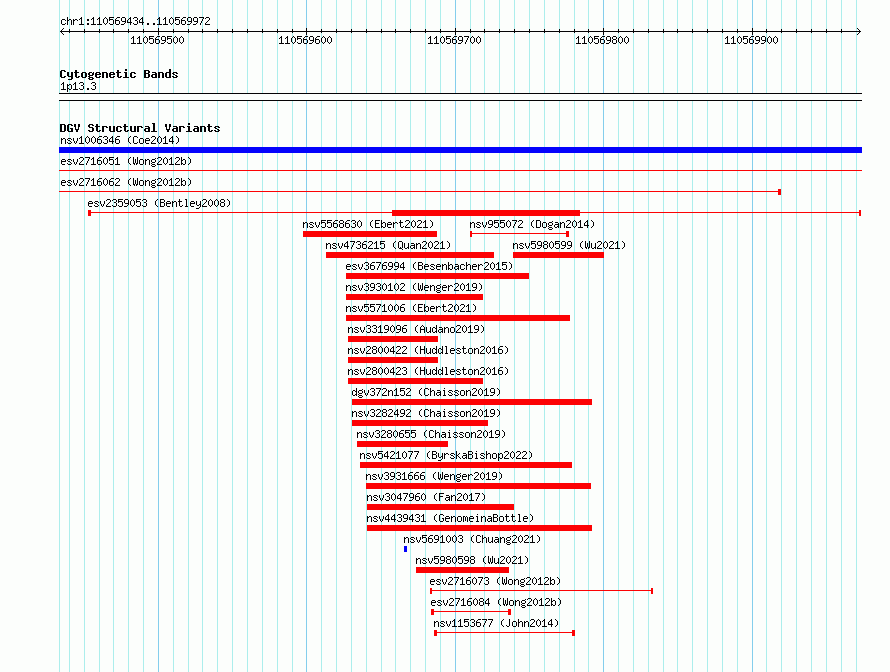Image resolution: width=890 pixels, height=672 pixels.
Task: Click nsv4736215 (Quan2021) label
Action: (x=388, y=245)
